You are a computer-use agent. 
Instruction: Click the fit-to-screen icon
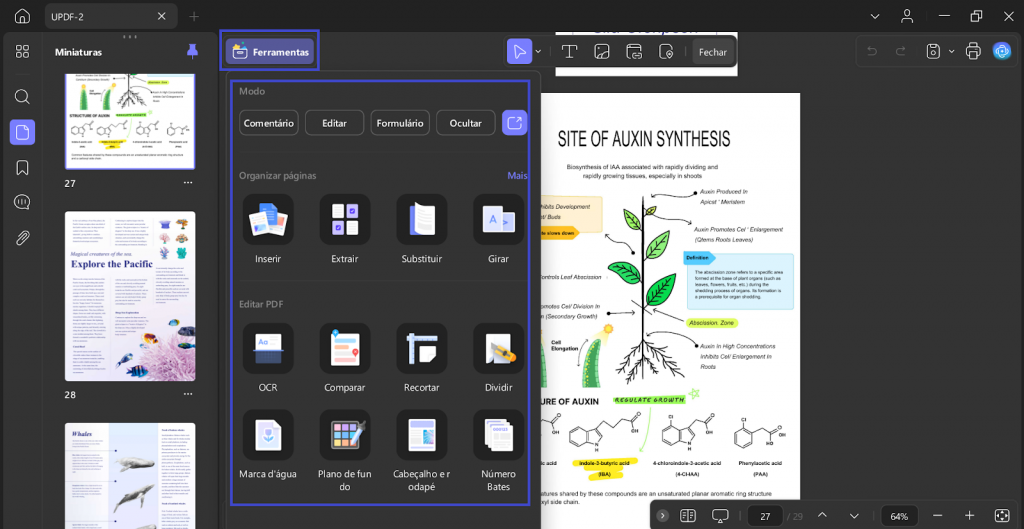pos(1002,516)
